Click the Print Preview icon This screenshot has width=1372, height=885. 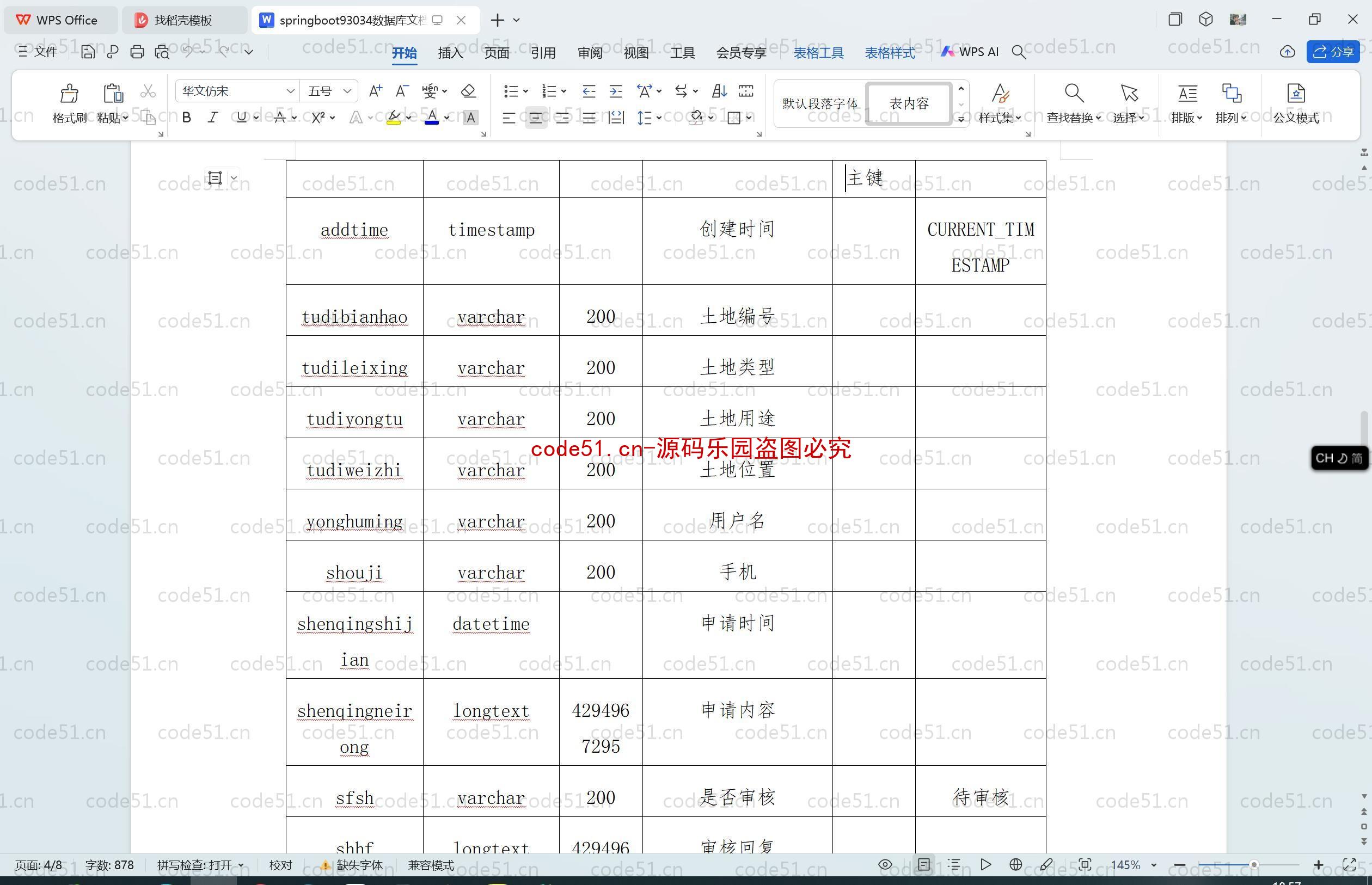click(162, 52)
